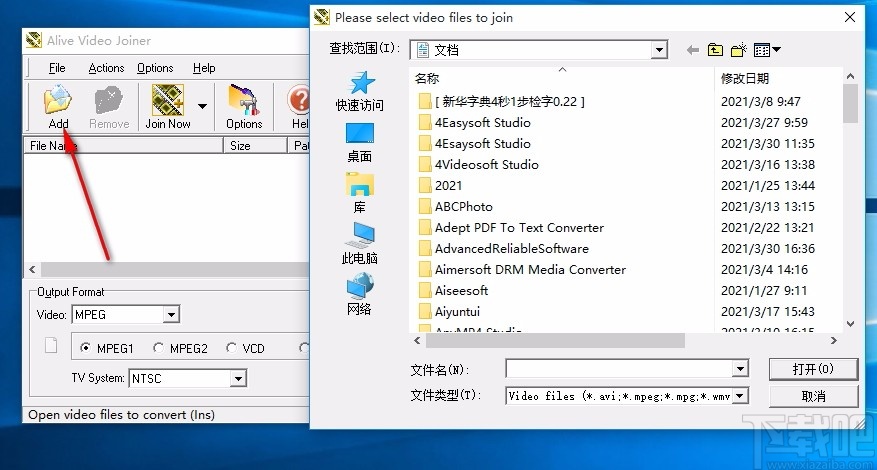The width and height of the screenshot is (877, 470).
Task: Expand the 文件名 dropdown arrow
Action: [x=741, y=369]
